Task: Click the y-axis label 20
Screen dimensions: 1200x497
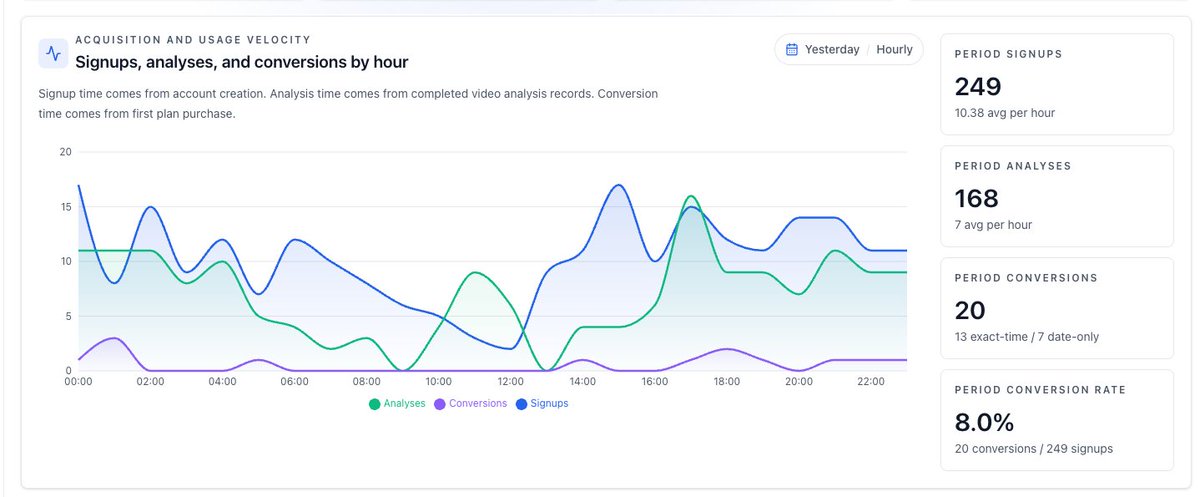Action: coord(65,152)
